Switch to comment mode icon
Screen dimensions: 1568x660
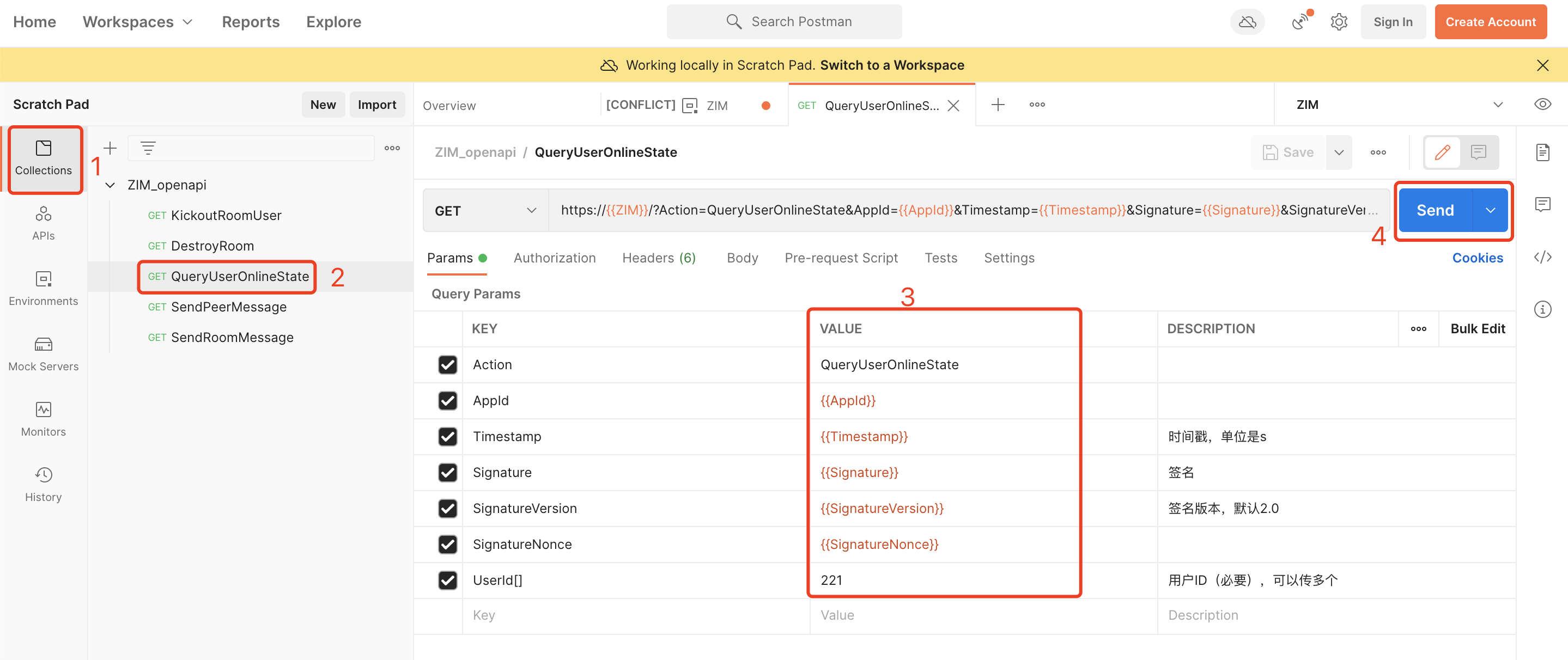point(1479,152)
